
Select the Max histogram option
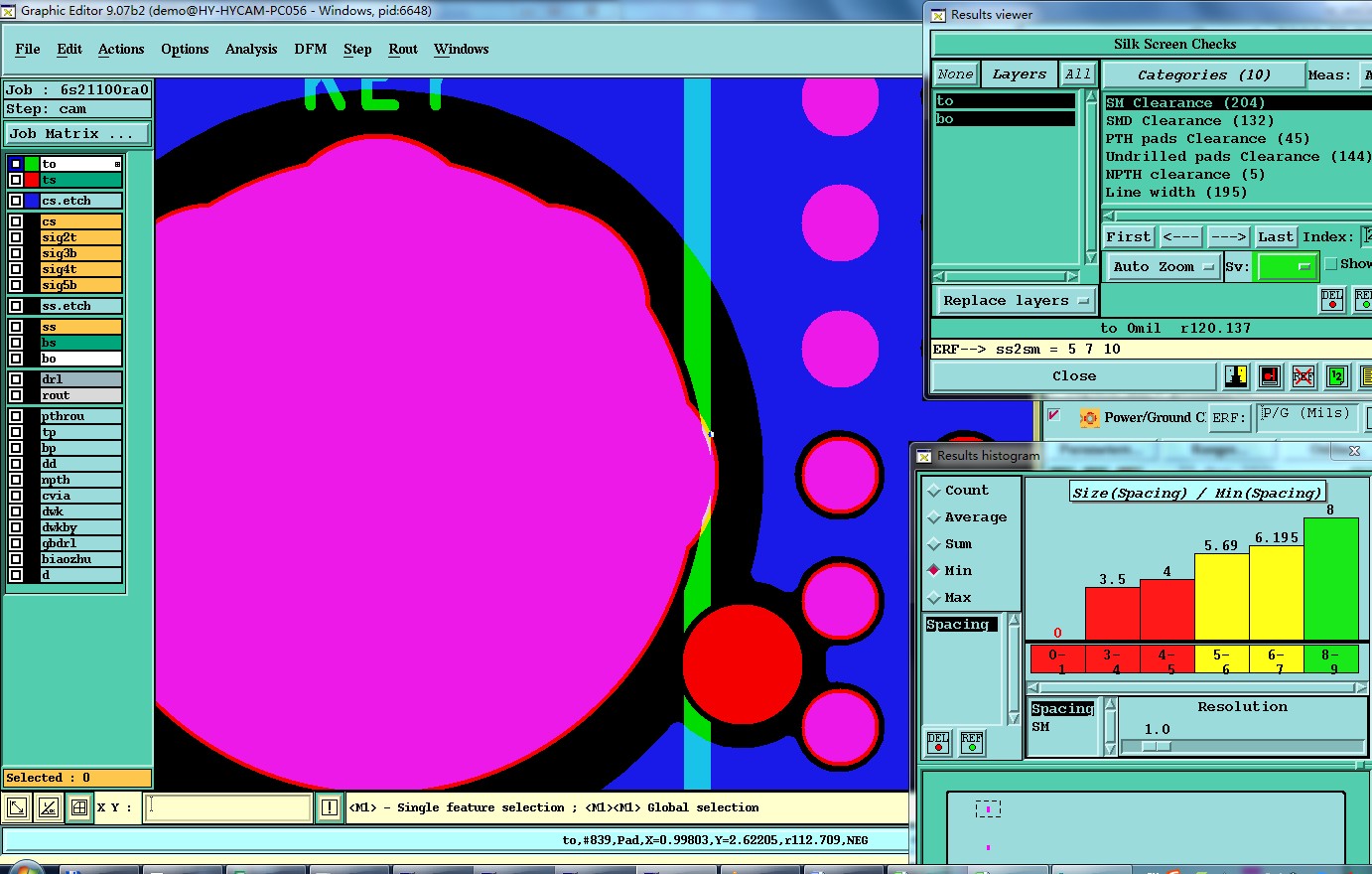[x=934, y=597]
